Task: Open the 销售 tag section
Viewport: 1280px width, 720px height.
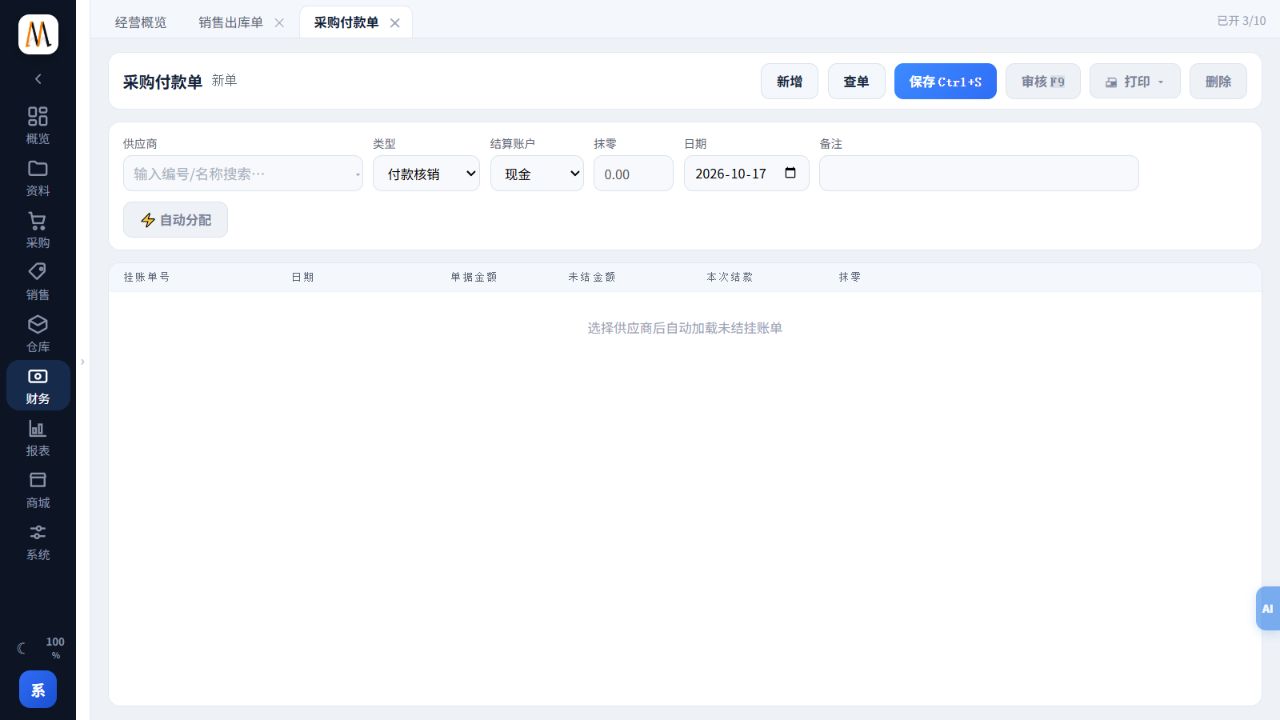Action: click(38, 282)
